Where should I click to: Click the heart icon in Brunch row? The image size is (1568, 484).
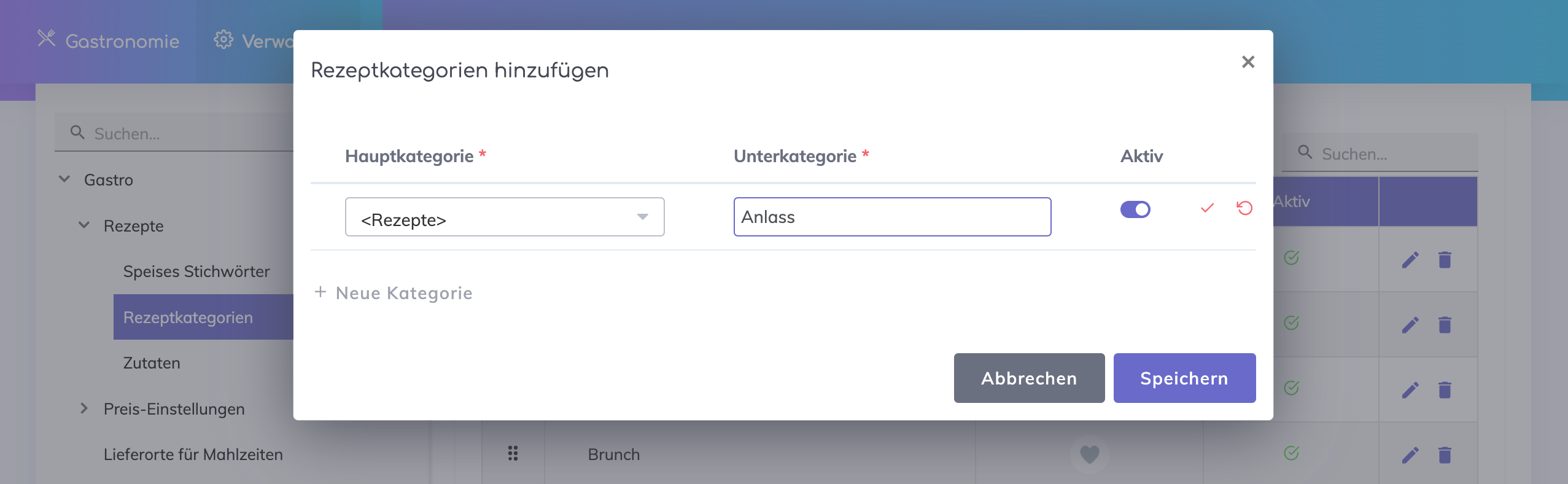point(1089,455)
